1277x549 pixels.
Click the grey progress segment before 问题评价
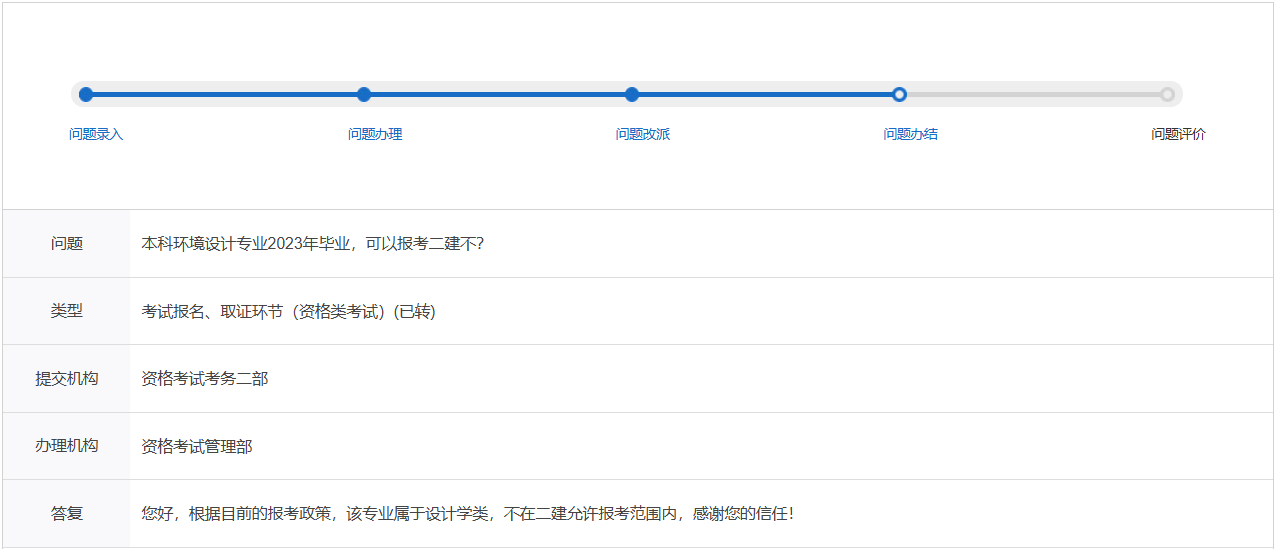[1033, 95]
